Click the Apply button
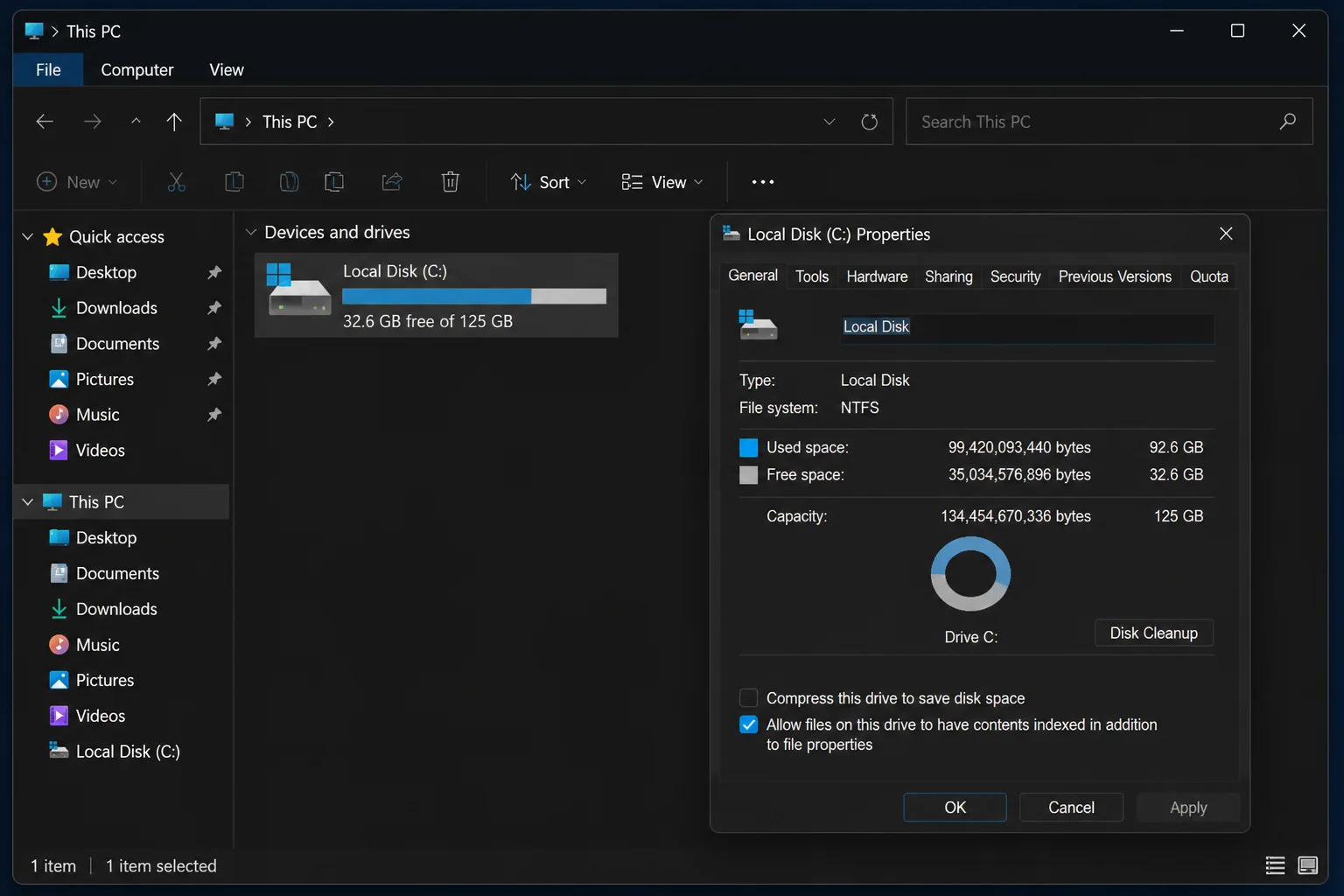Image resolution: width=1344 pixels, height=896 pixels. pos(1188,807)
